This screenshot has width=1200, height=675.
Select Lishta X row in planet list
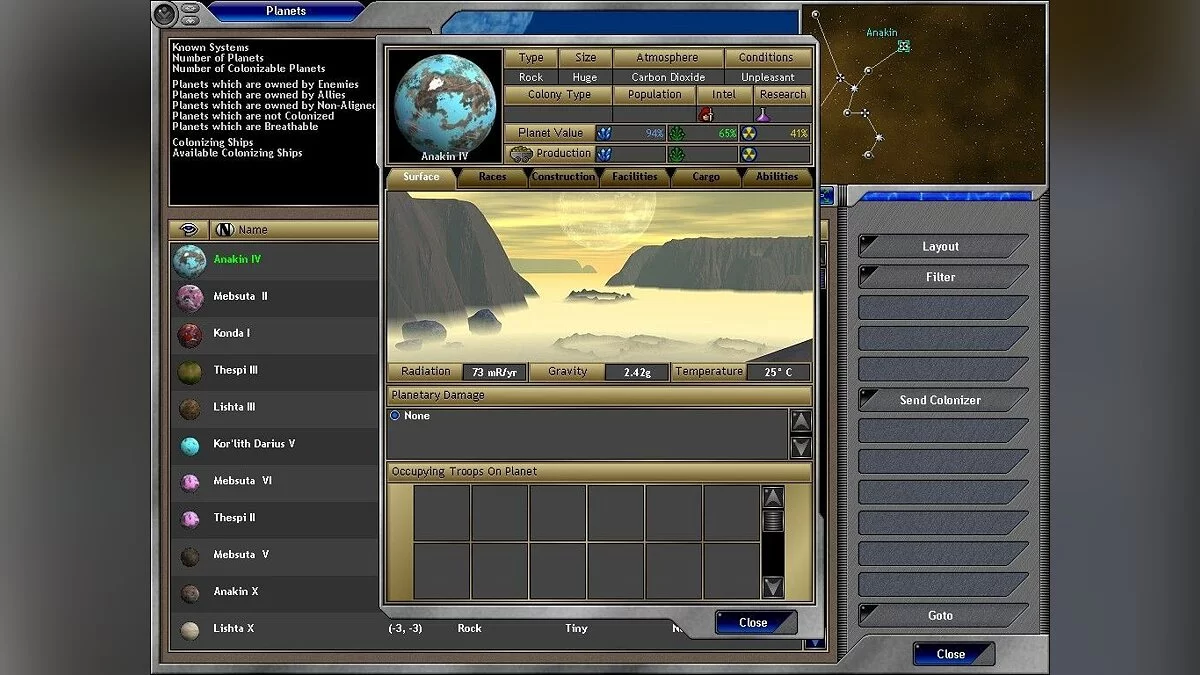pyautogui.click(x=234, y=629)
